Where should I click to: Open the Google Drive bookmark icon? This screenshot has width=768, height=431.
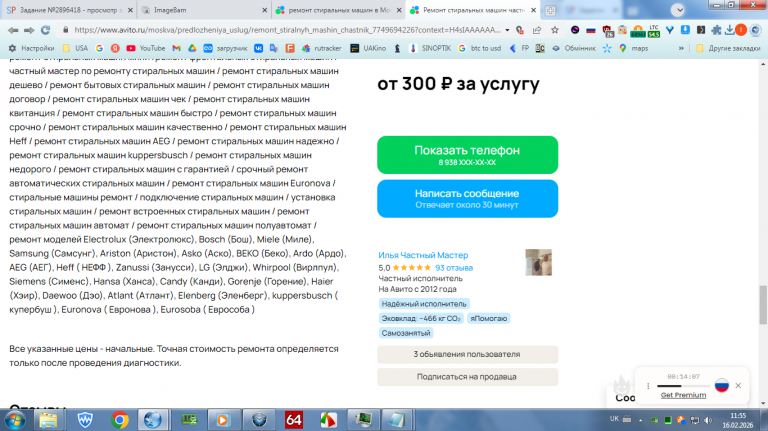tap(192, 48)
